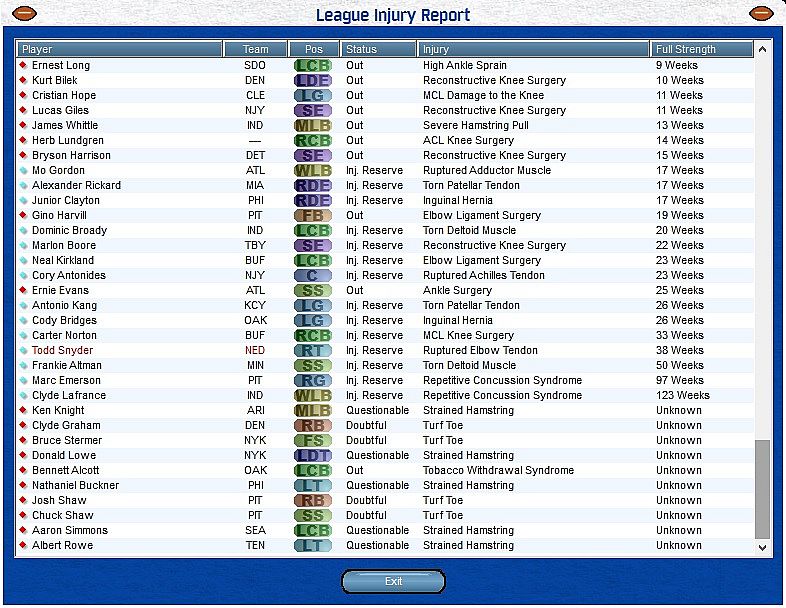
Task: Click the blue diamond marker beside Carter Norton
Action: [x=23, y=335]
